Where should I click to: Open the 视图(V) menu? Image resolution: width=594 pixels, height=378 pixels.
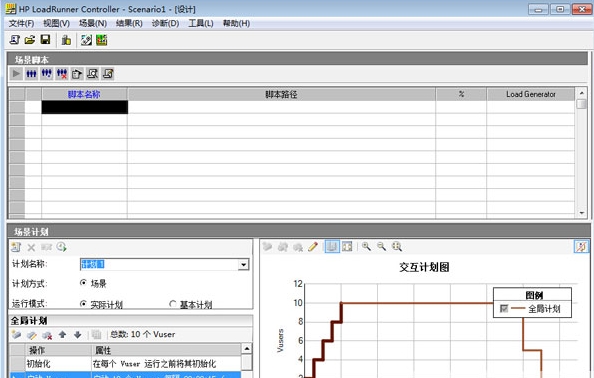(56, 23)
